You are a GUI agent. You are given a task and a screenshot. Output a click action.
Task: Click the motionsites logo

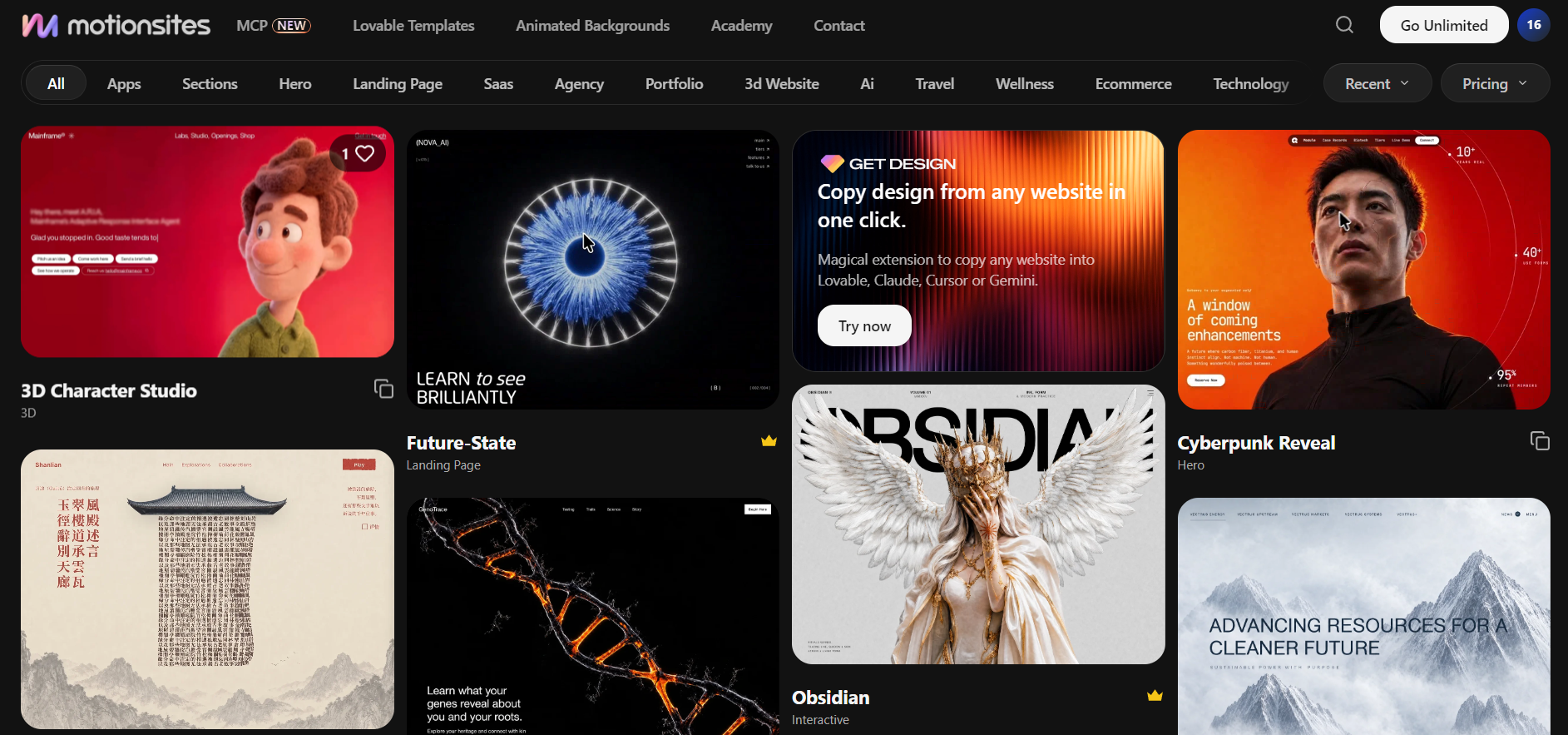116,26
